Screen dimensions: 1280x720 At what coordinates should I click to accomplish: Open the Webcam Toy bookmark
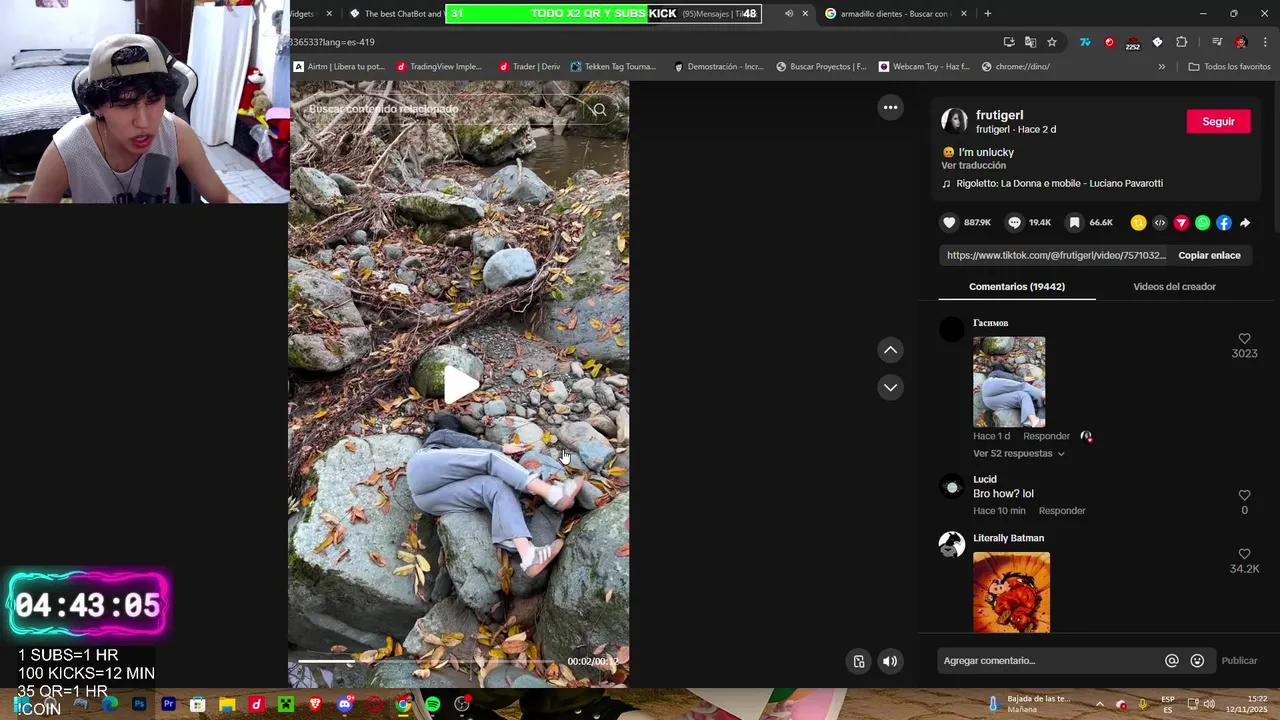tap(924, 67)
